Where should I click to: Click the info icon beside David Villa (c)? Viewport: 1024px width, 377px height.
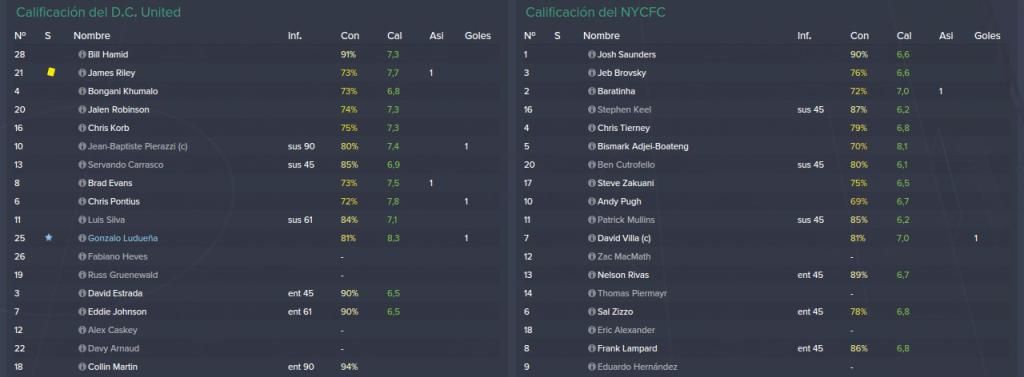tap(592, 238)
